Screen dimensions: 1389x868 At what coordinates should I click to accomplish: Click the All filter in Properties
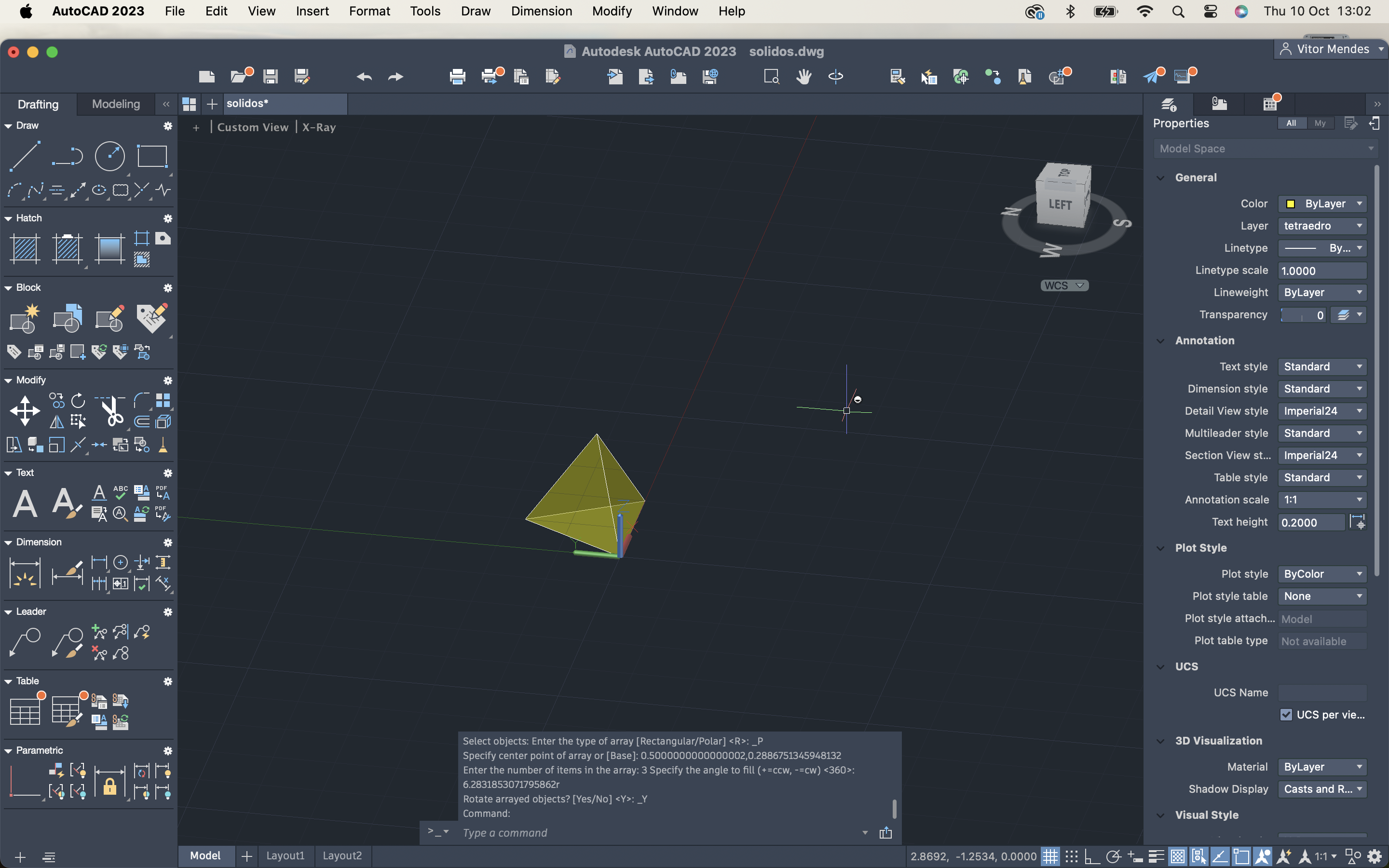tap(1291, 123)
